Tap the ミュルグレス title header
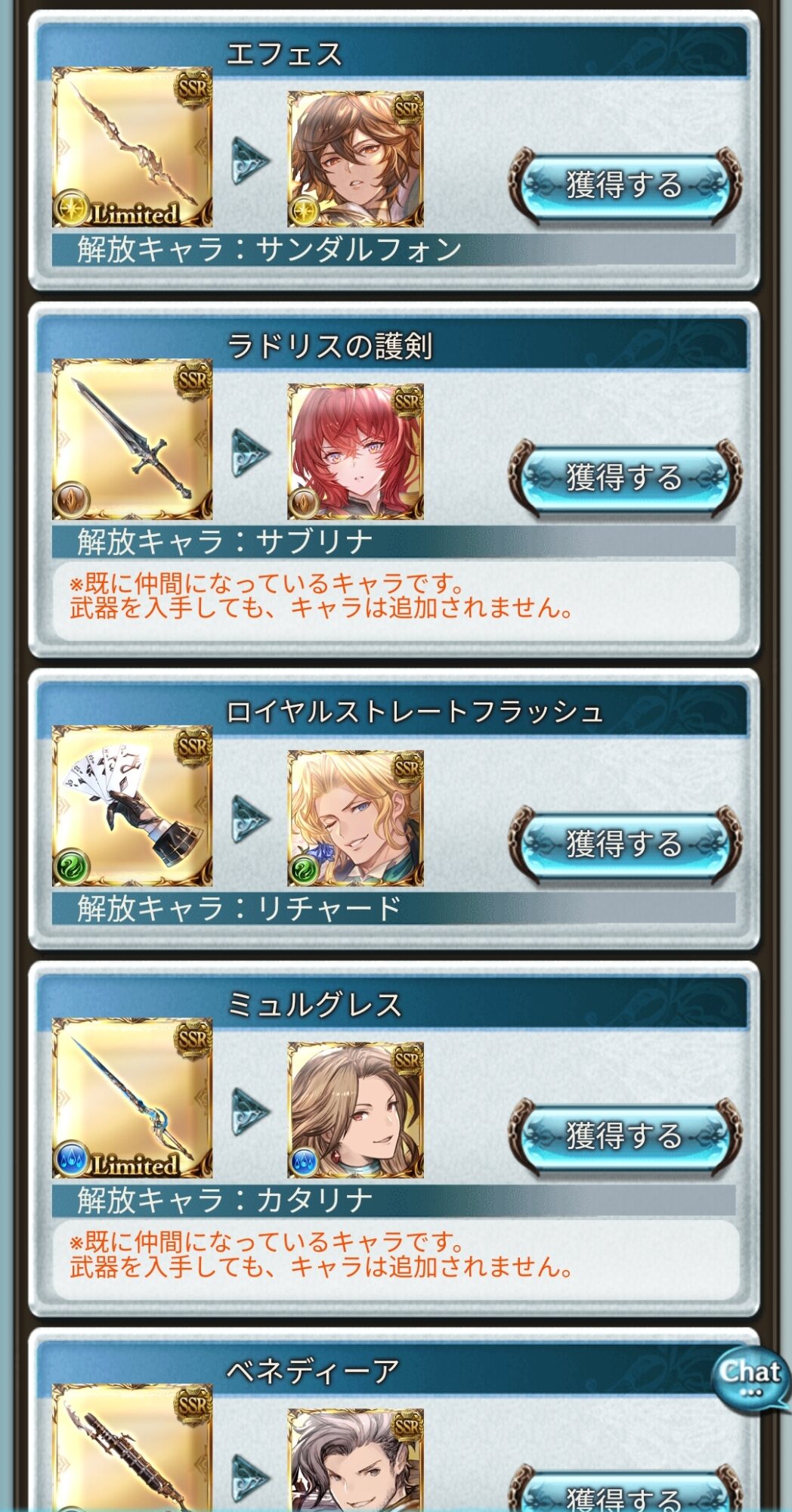This screenshot has height=1512, width=792. [x=393, y=1004]
